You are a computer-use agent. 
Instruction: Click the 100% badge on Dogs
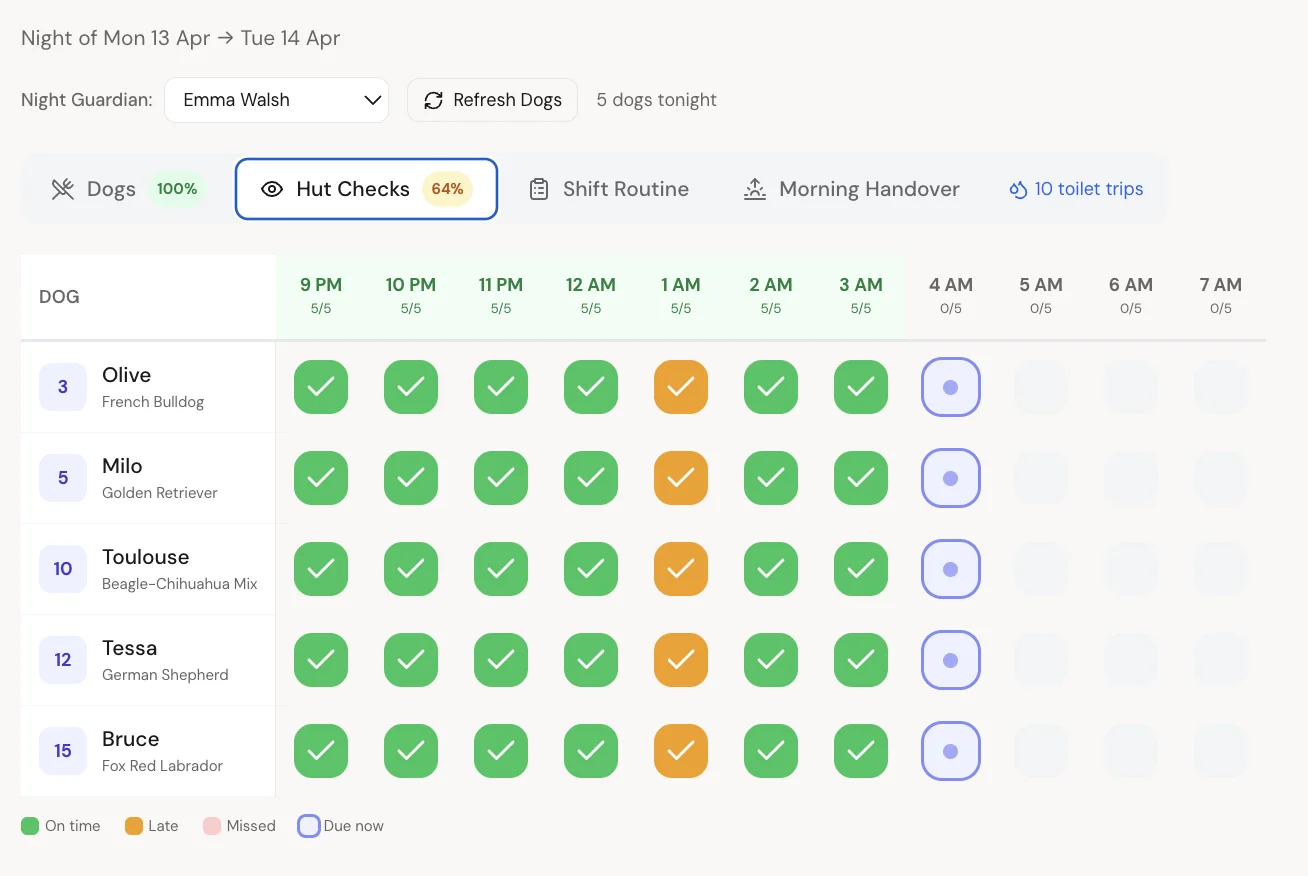(x=177, y=189)
